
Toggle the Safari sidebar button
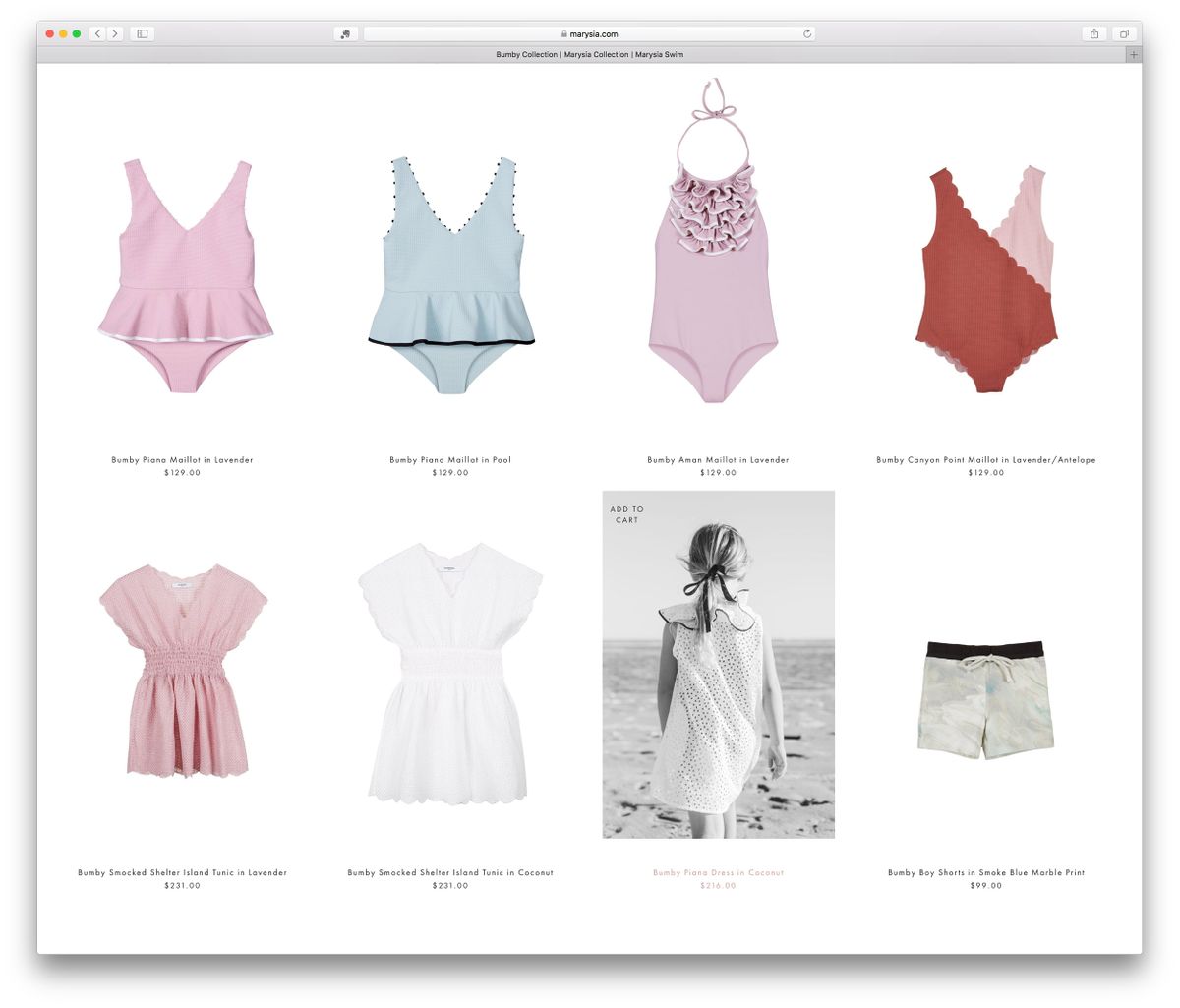pos(143,33)
